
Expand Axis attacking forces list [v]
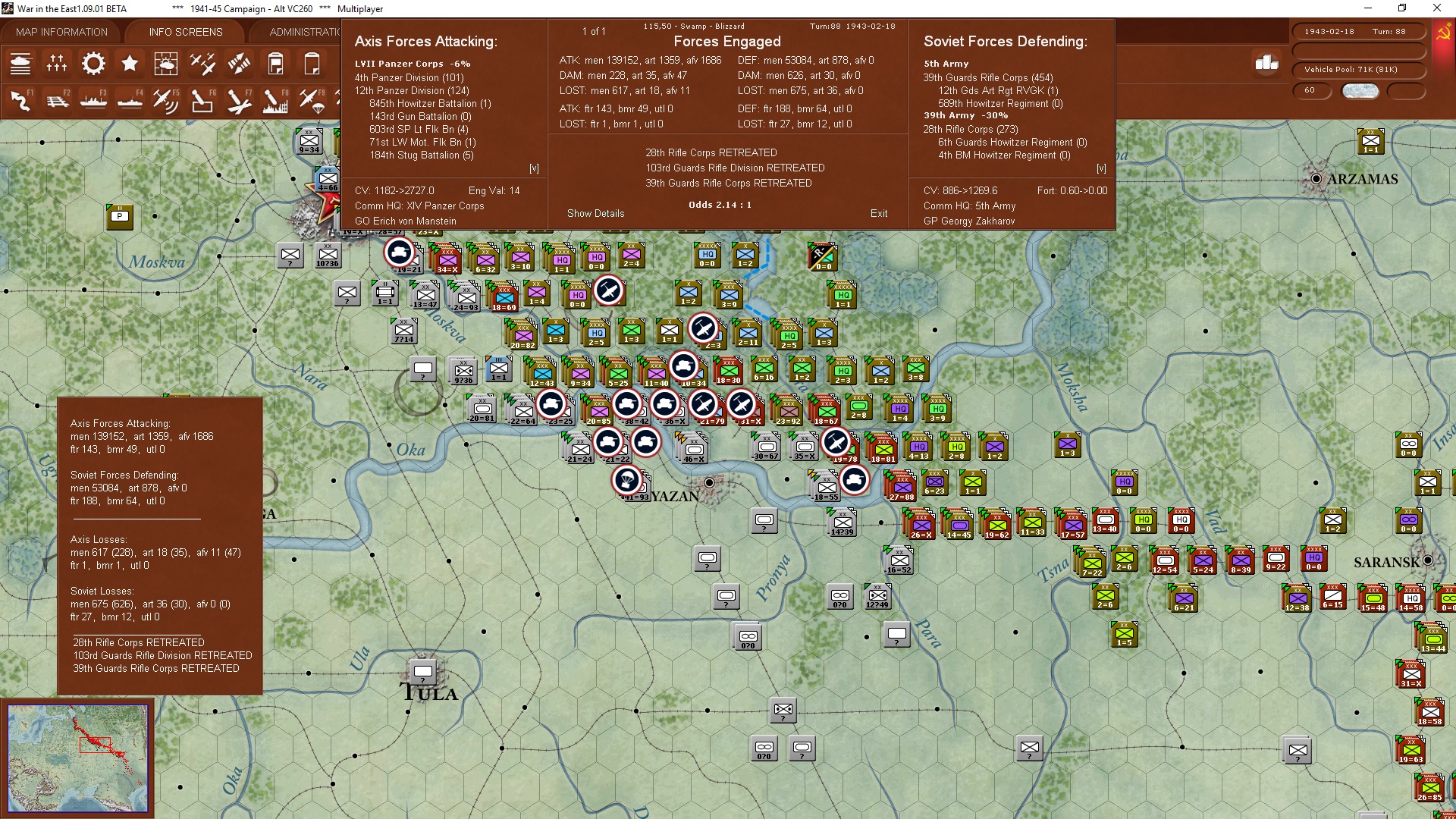tap(534, 168)
